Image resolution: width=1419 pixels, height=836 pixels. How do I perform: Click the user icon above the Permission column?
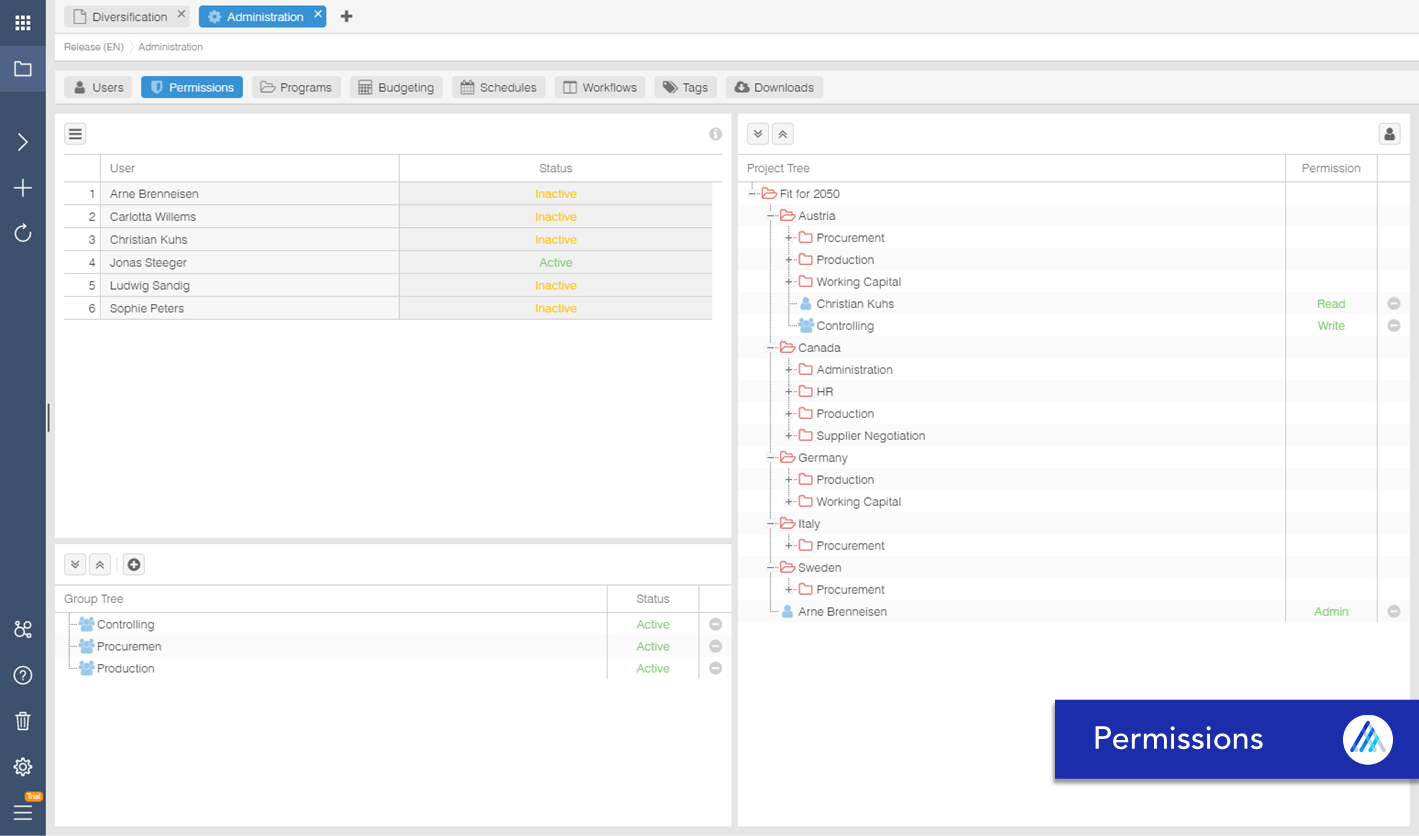pos(1389,133)
